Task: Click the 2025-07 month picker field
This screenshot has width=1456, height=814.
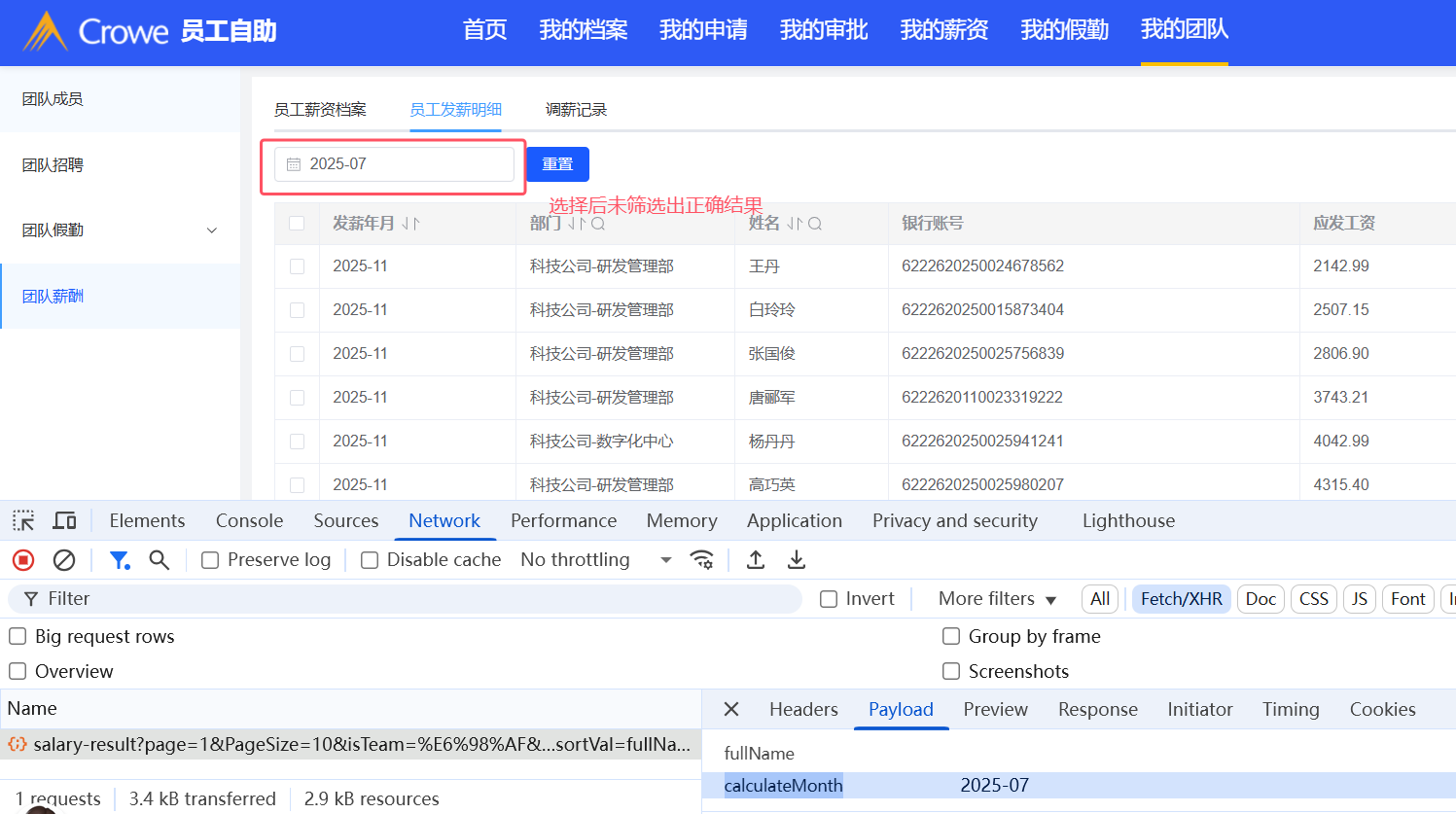Action: (x=394, y=164)
